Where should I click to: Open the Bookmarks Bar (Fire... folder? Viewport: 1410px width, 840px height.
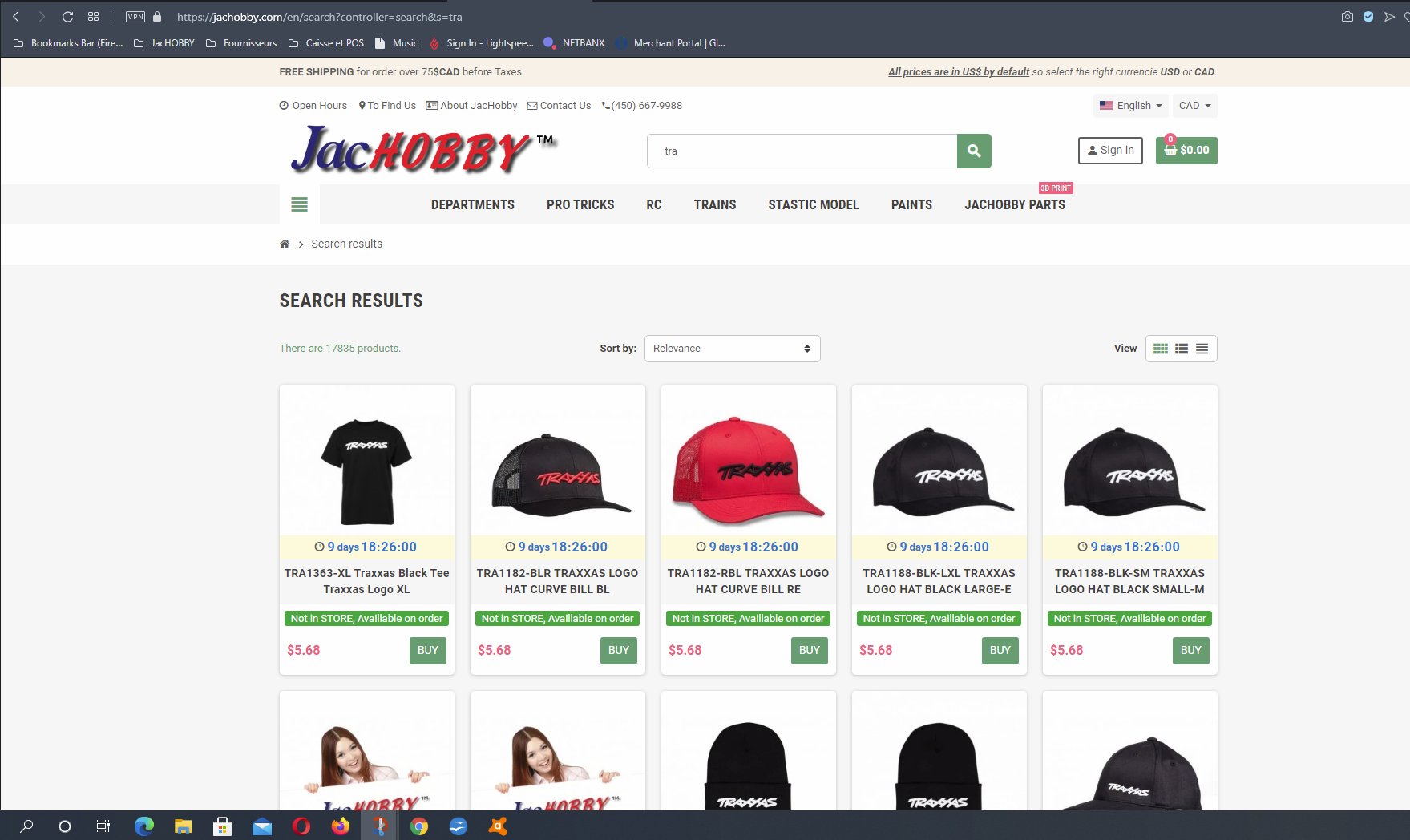(68, 43)
